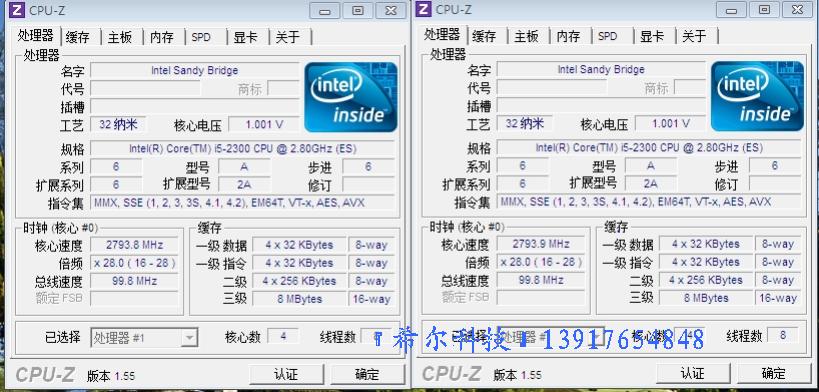
Task: Open SPD tab in right CPU-Z window
Action: pyautogui.click(x=607, y=36)
